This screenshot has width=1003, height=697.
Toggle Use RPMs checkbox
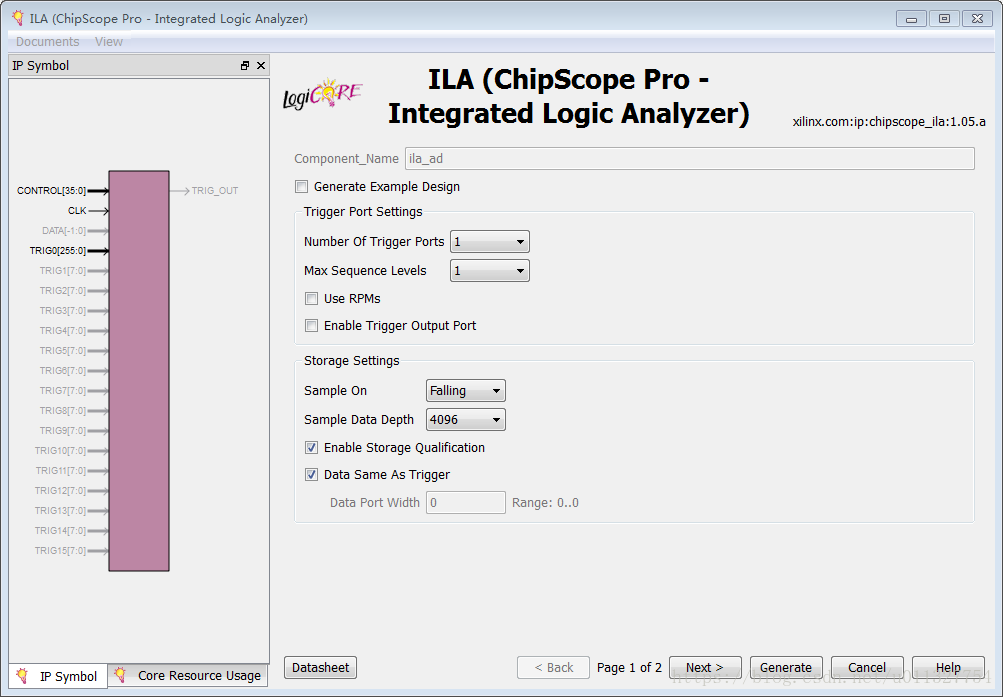pyautogui.click(x=312, y=299)
